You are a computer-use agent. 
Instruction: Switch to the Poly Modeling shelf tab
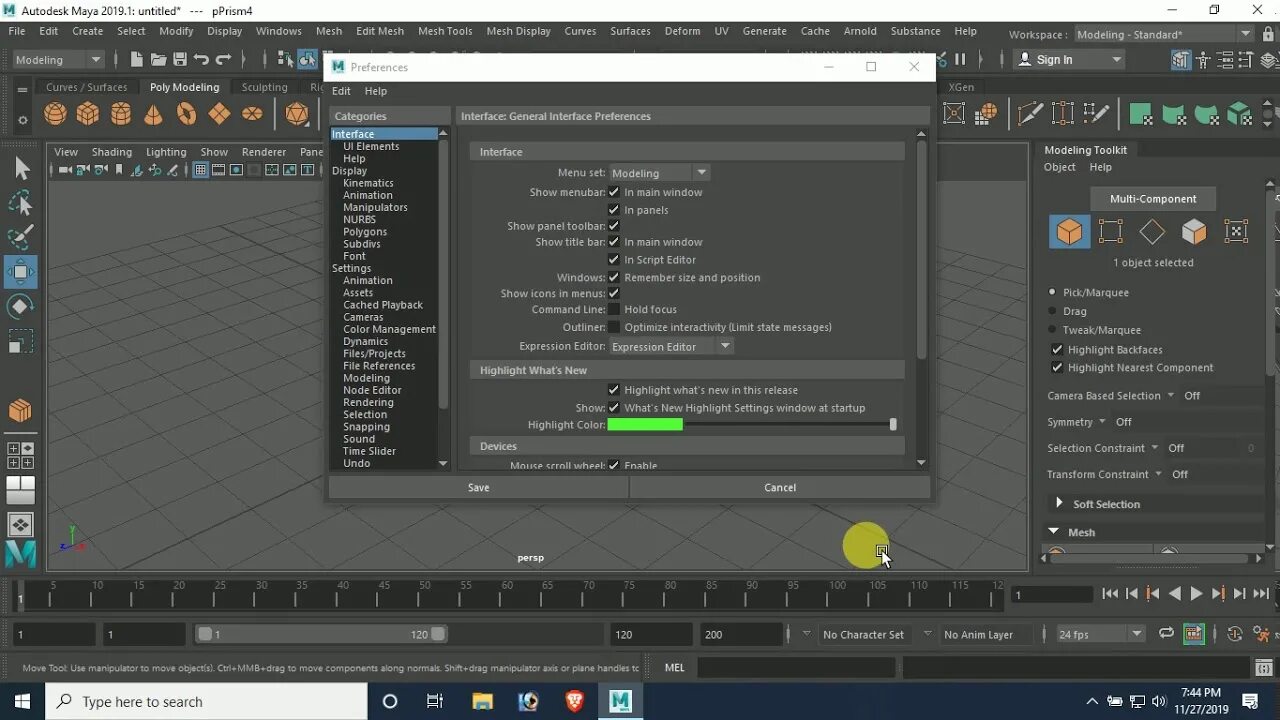(x=184, y=87)
